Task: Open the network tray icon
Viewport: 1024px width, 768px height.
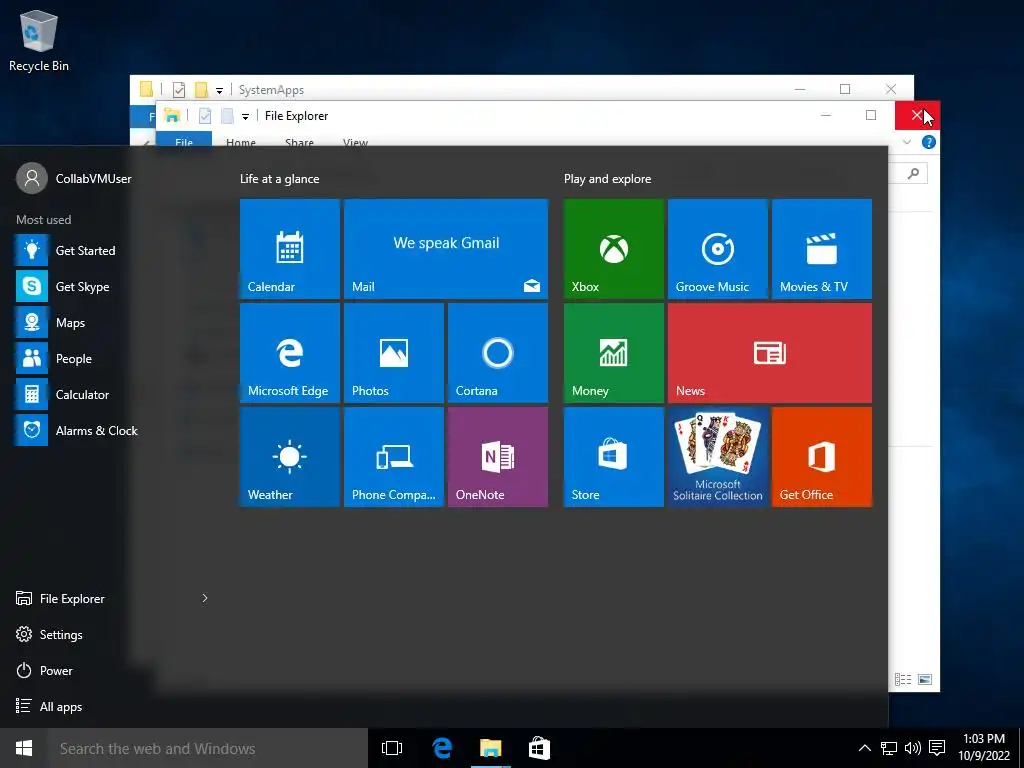Action: pos(889,748)
